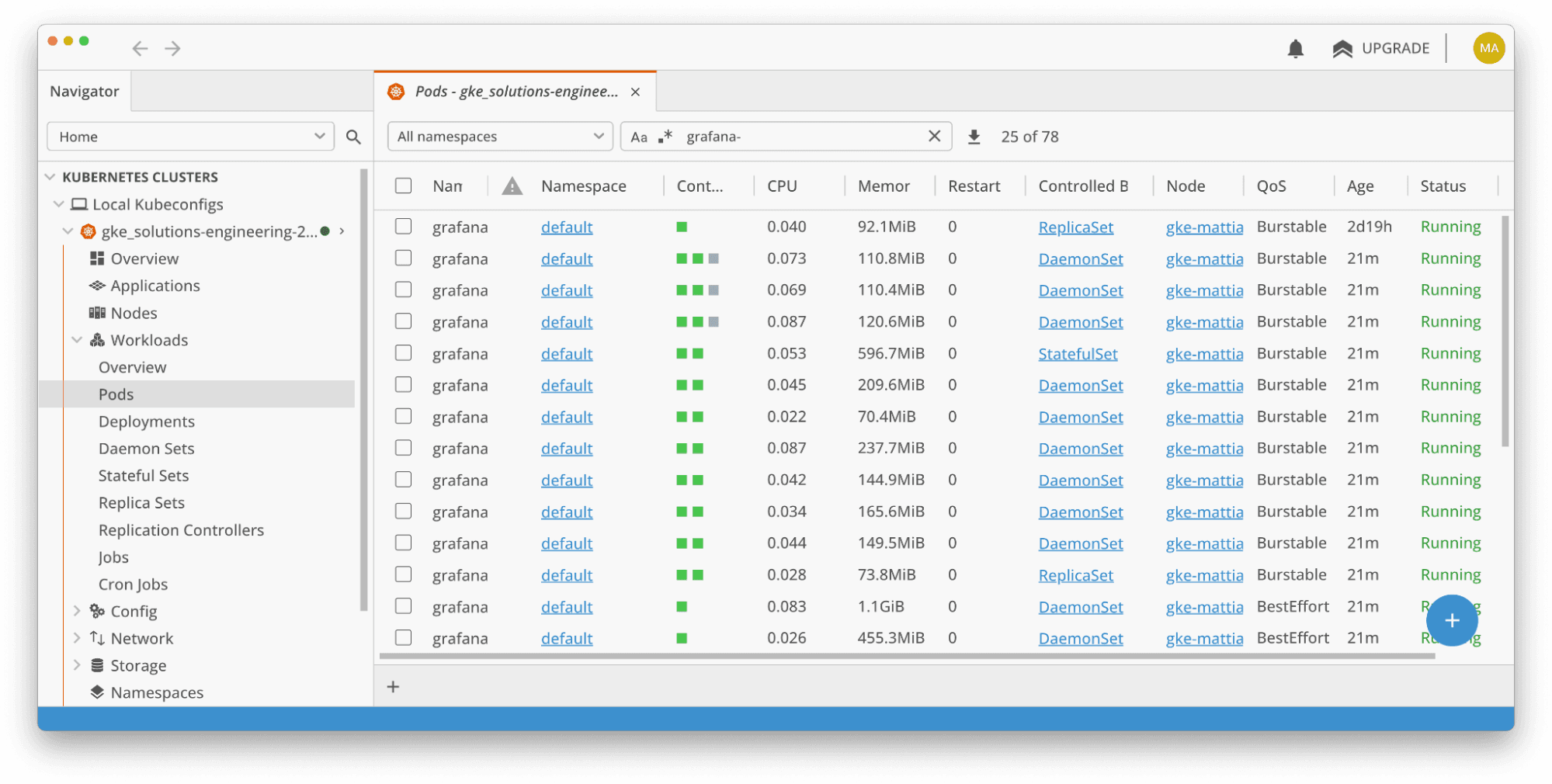1552x784 pixels.
Task: Open Storage section
Action: coord(137,666)
